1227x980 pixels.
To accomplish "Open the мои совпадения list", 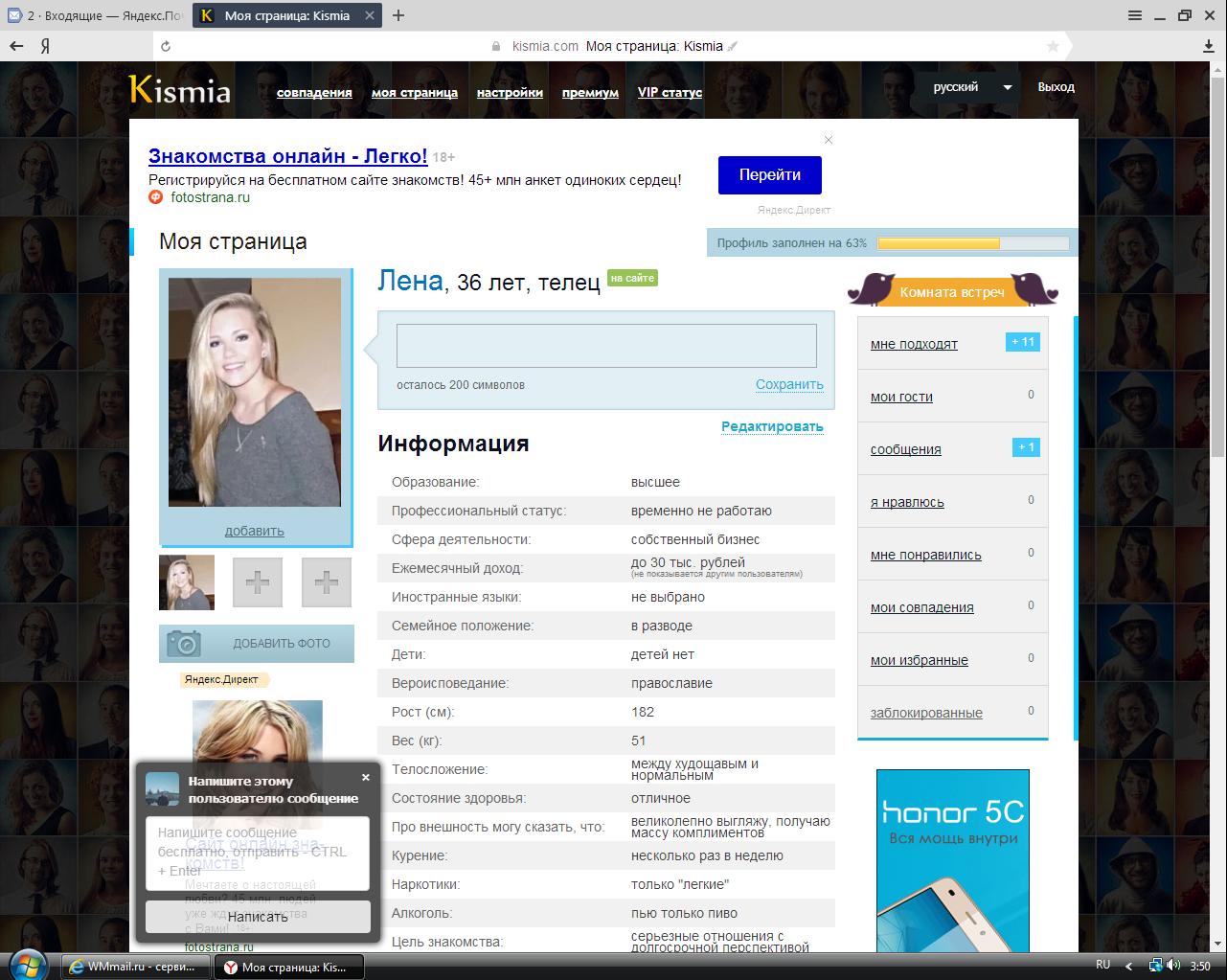I will [922, 607].
